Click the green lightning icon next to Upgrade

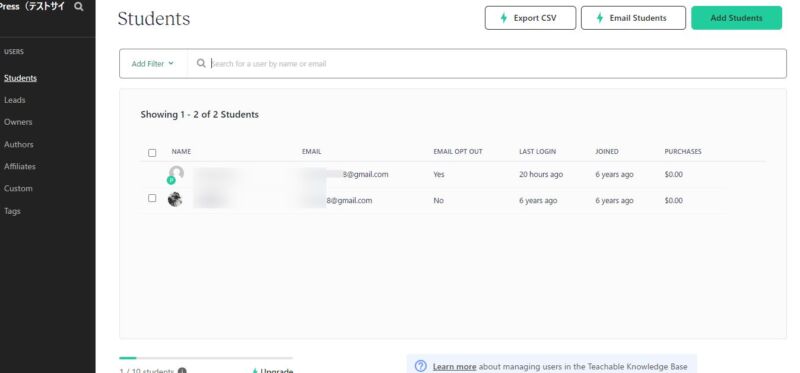coord(255,371)
